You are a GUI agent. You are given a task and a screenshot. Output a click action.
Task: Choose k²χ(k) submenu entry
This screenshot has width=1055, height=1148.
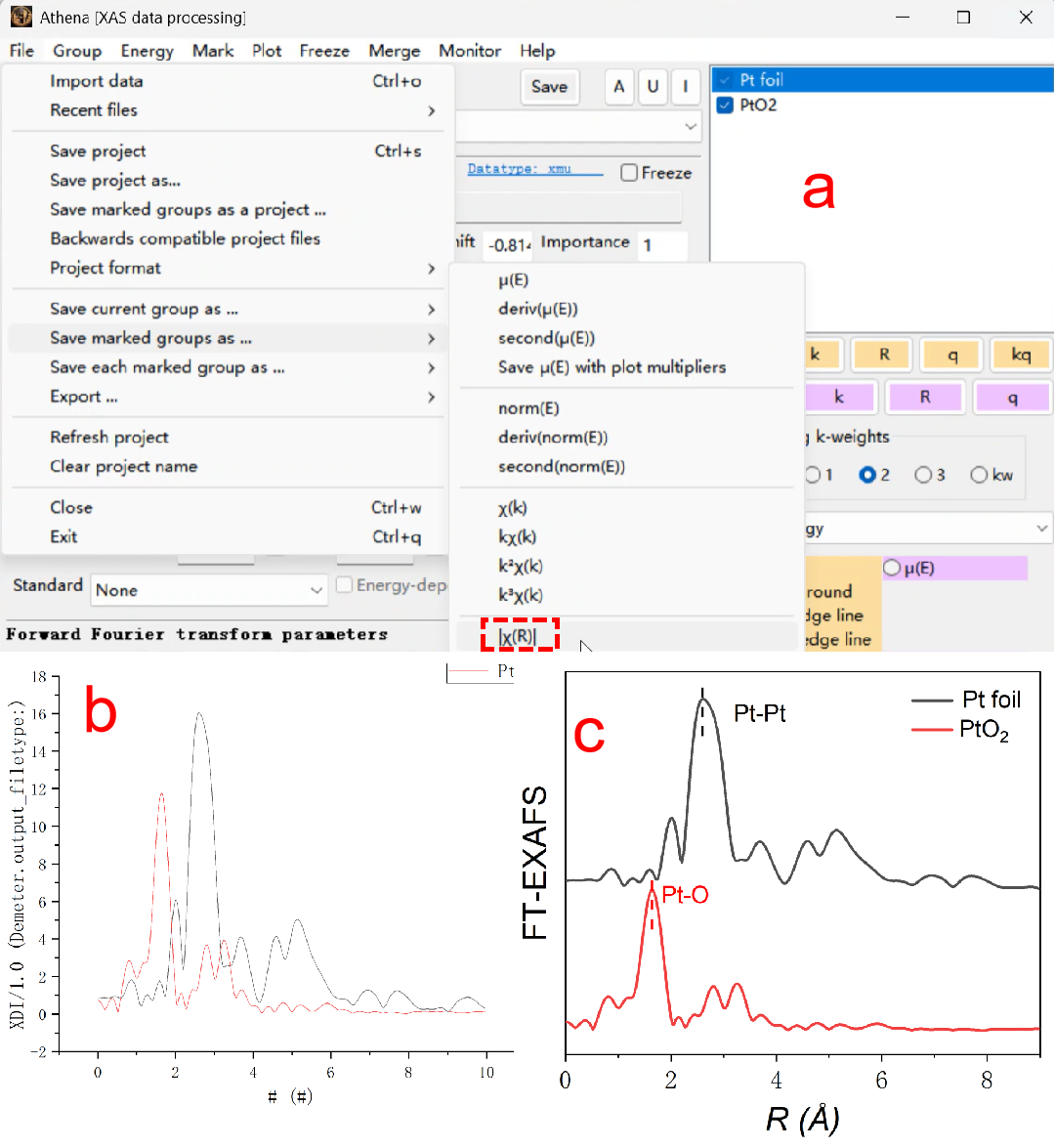[627, 567]
